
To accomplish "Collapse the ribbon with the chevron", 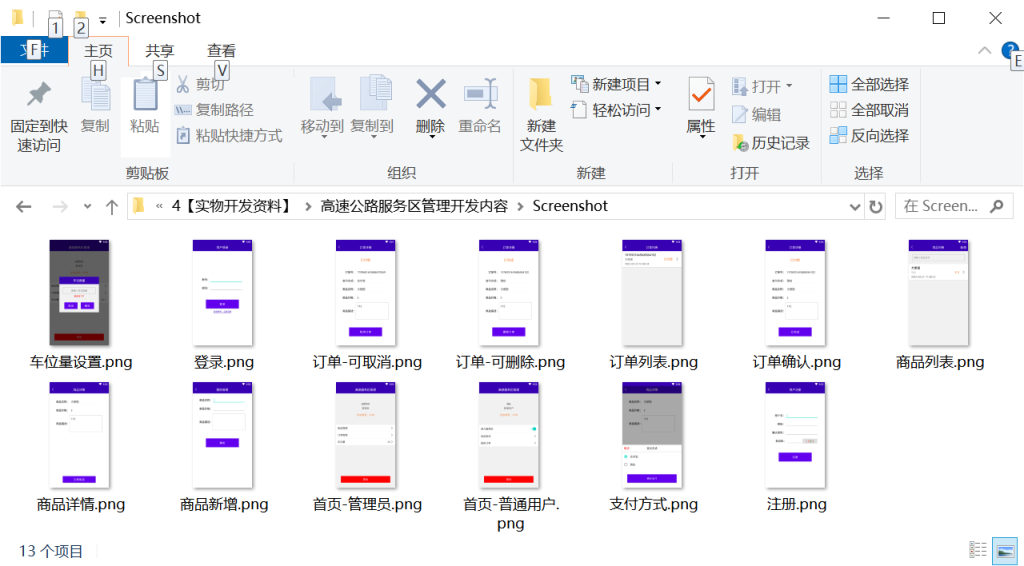I will 984,50.
